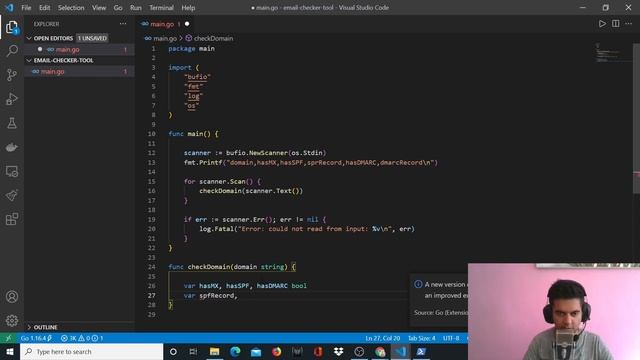Open the View menu

[99, 7]
